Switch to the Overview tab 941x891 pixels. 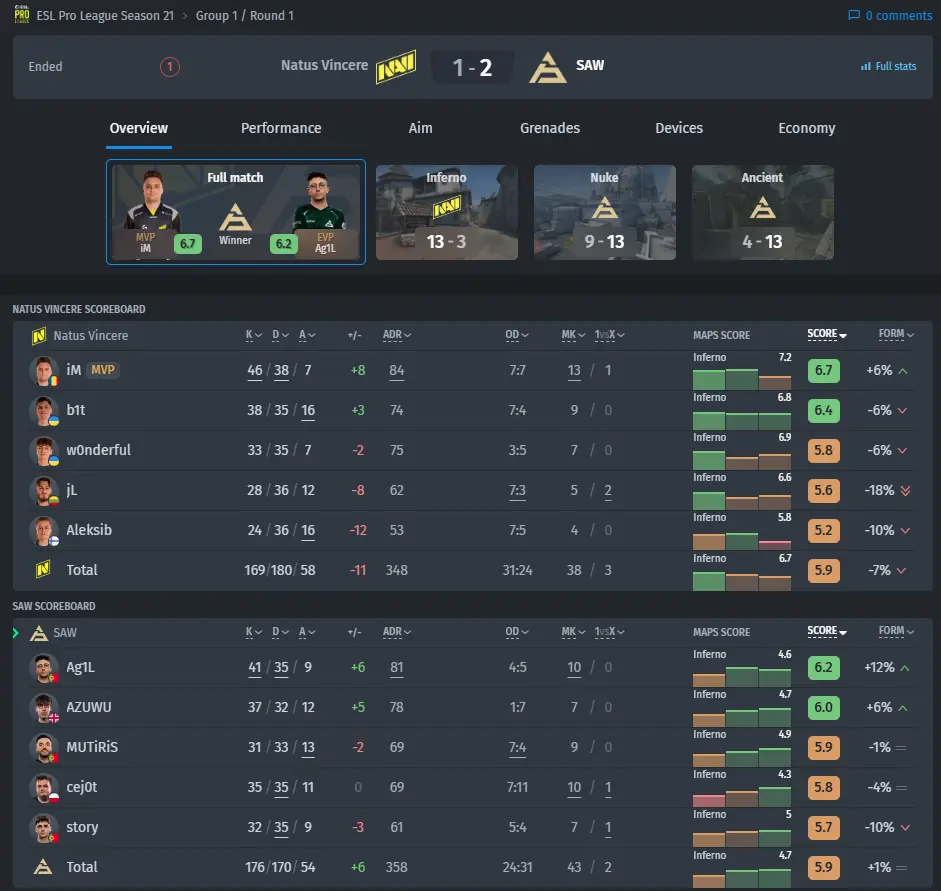(x=139, y=128)
